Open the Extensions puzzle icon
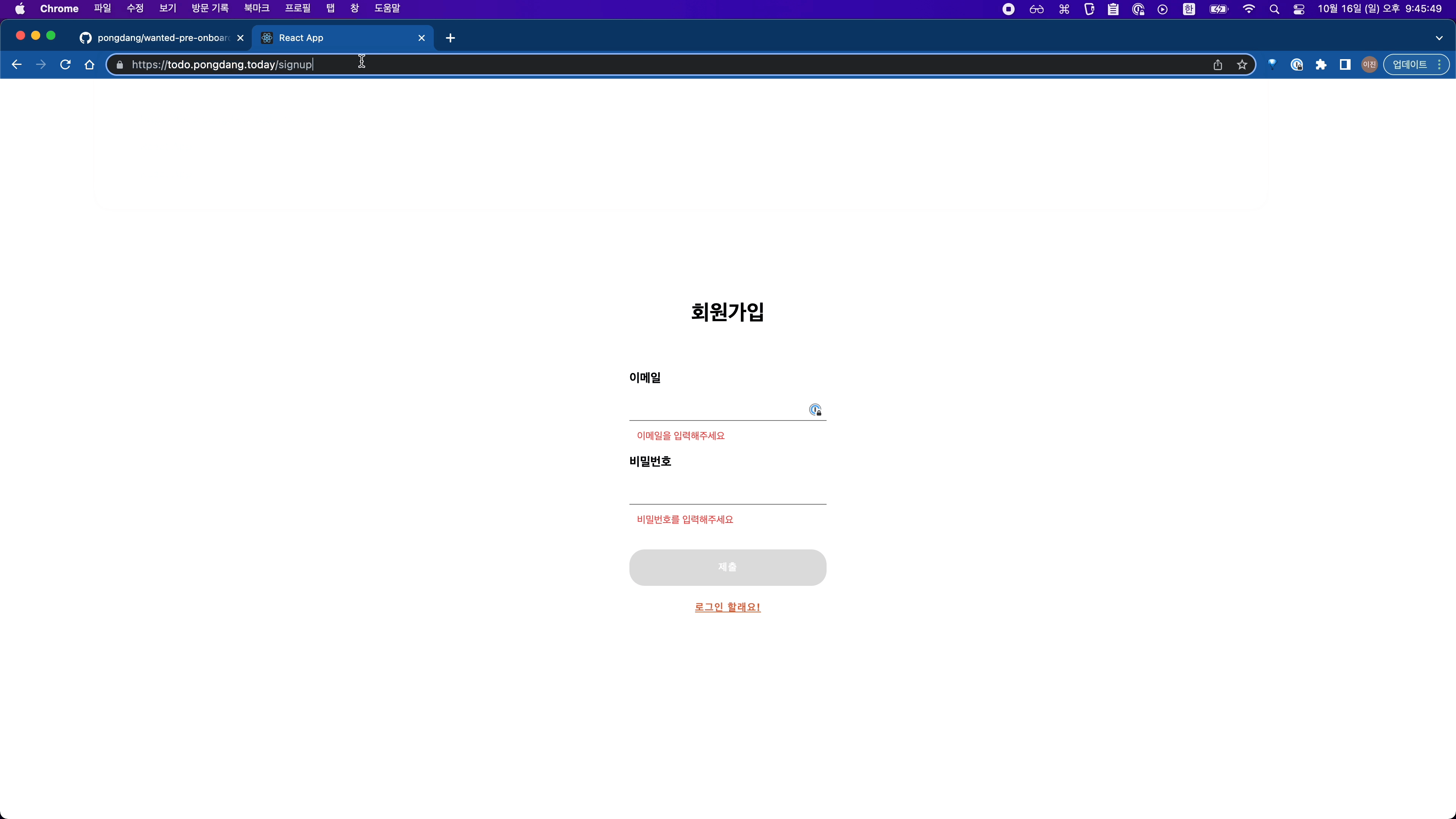Screen dimensions: 1456x819 (1321, 64)
